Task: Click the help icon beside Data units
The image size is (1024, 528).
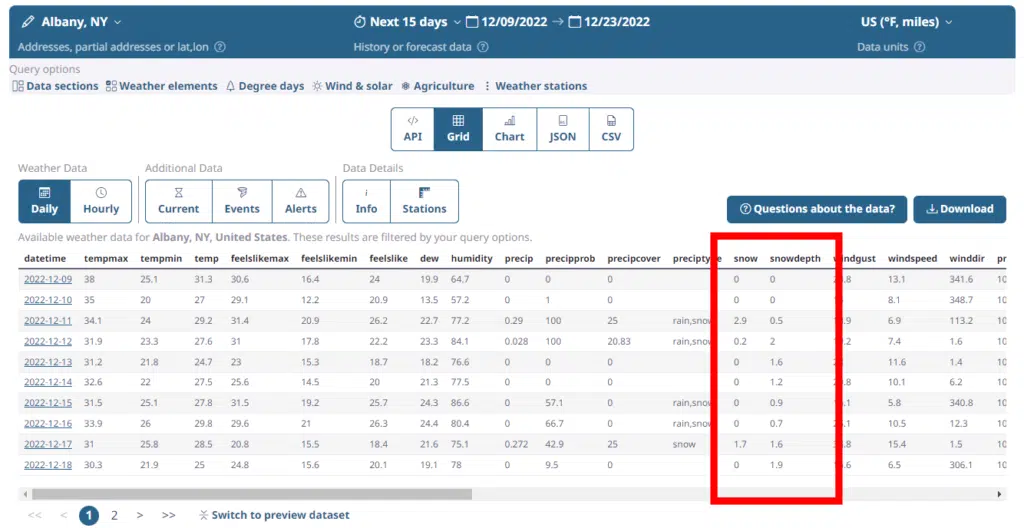Action: [919, 47]
